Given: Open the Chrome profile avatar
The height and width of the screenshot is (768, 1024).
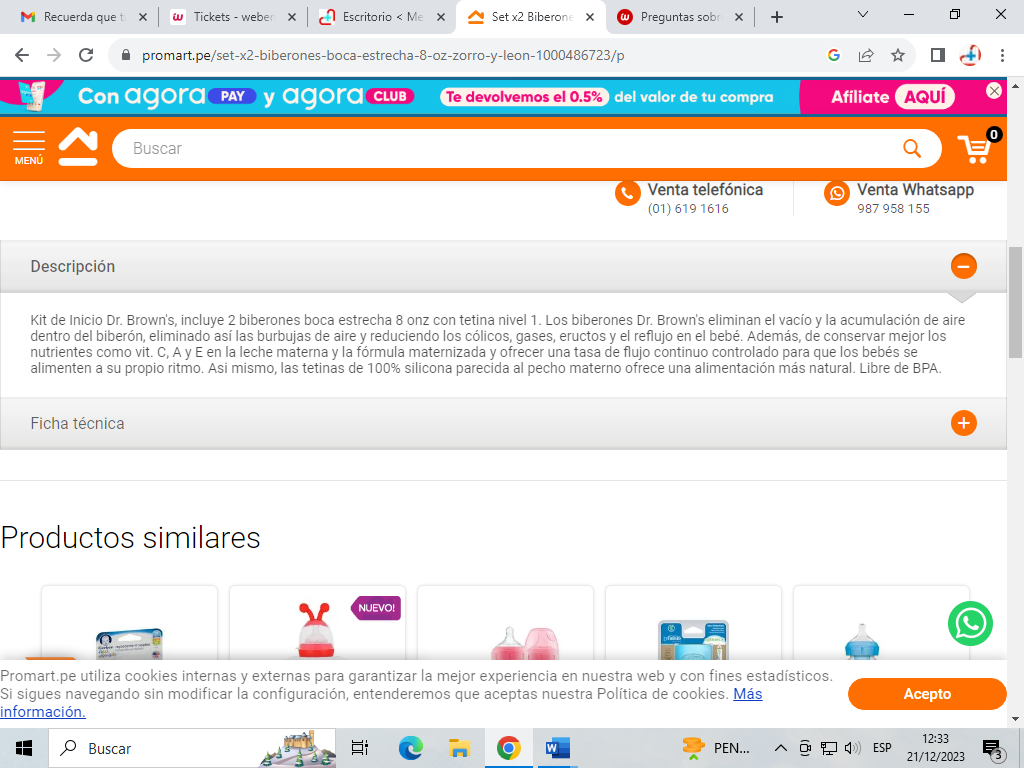Looking at the screenshot, I should click(x=970, y=56).
